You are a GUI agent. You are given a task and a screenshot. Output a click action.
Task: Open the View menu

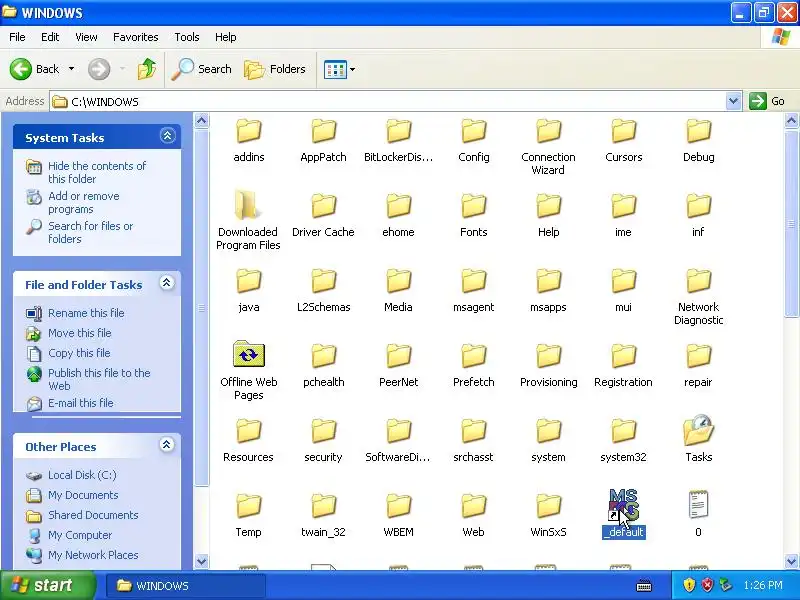(86, 37)
